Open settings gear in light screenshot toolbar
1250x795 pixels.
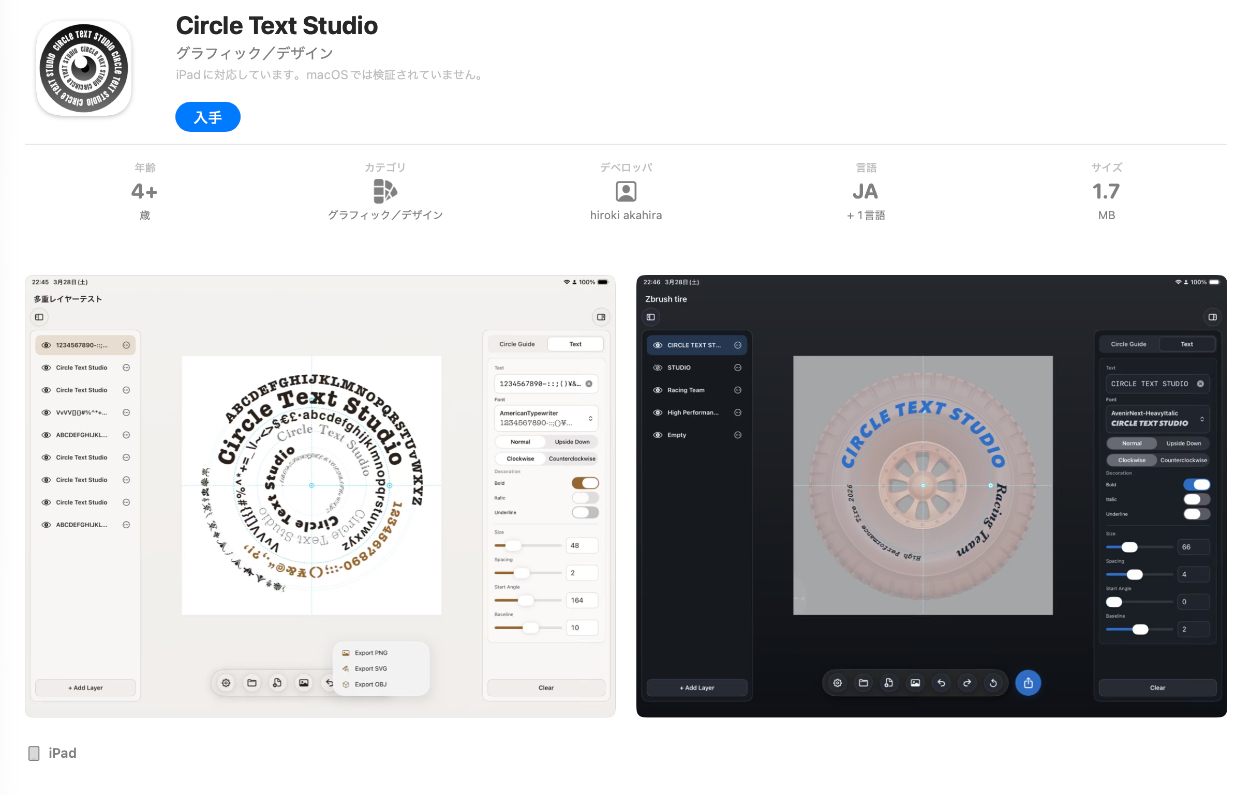pos(226,683)
